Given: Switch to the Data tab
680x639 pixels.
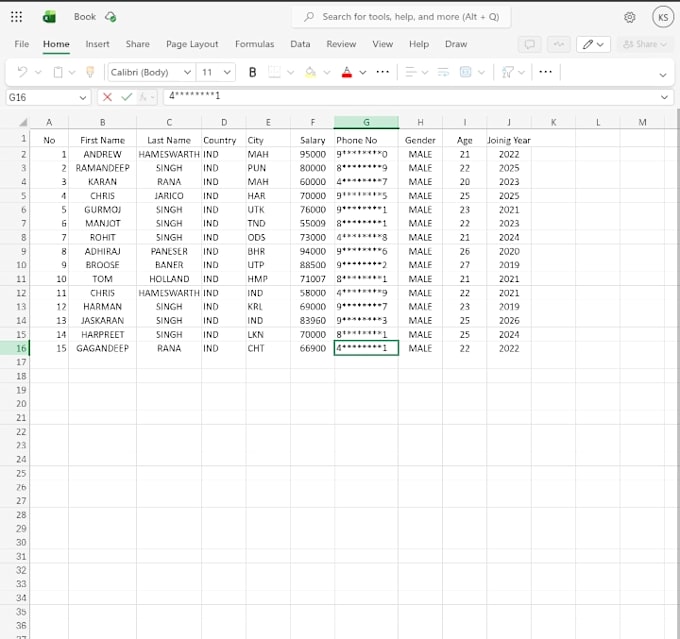Looking at the screenshot, I should (300, 44).
